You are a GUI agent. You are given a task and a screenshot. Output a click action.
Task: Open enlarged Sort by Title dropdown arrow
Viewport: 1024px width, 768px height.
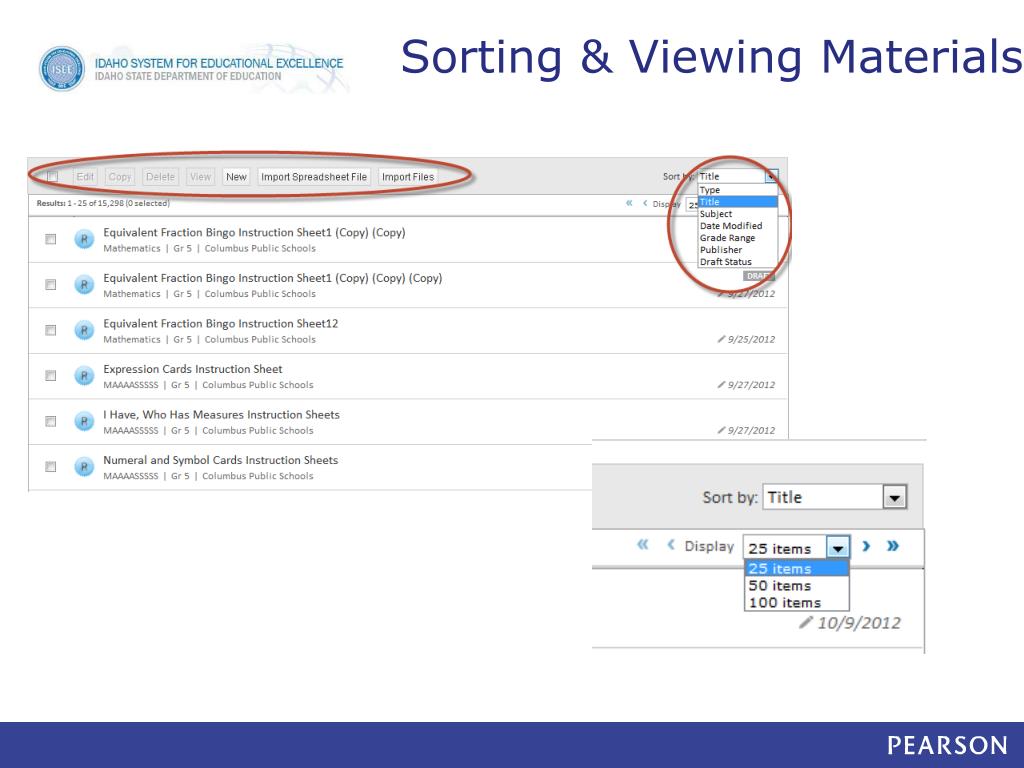[894, 498]
